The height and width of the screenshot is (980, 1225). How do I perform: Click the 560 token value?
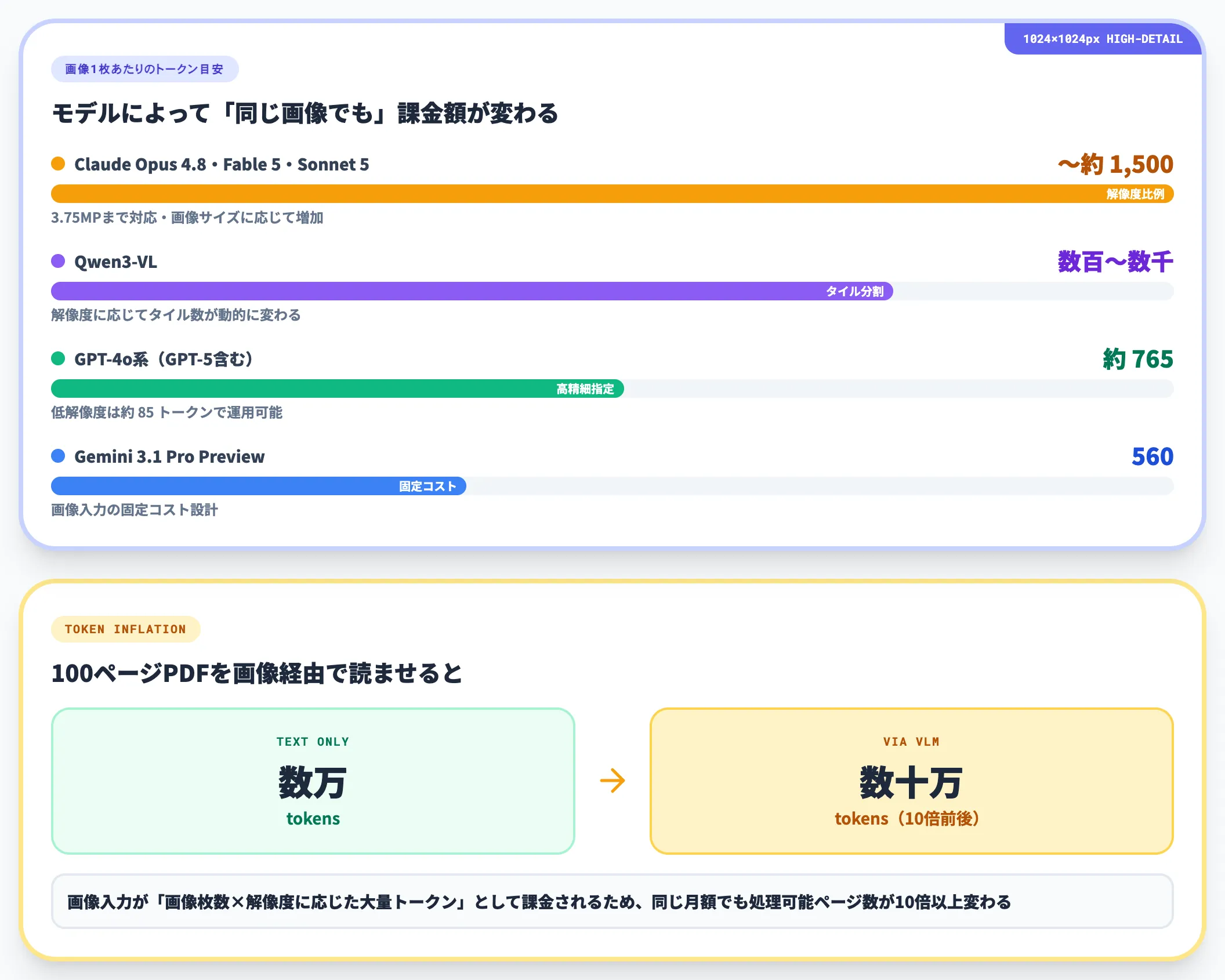(x=1152, y=456)
